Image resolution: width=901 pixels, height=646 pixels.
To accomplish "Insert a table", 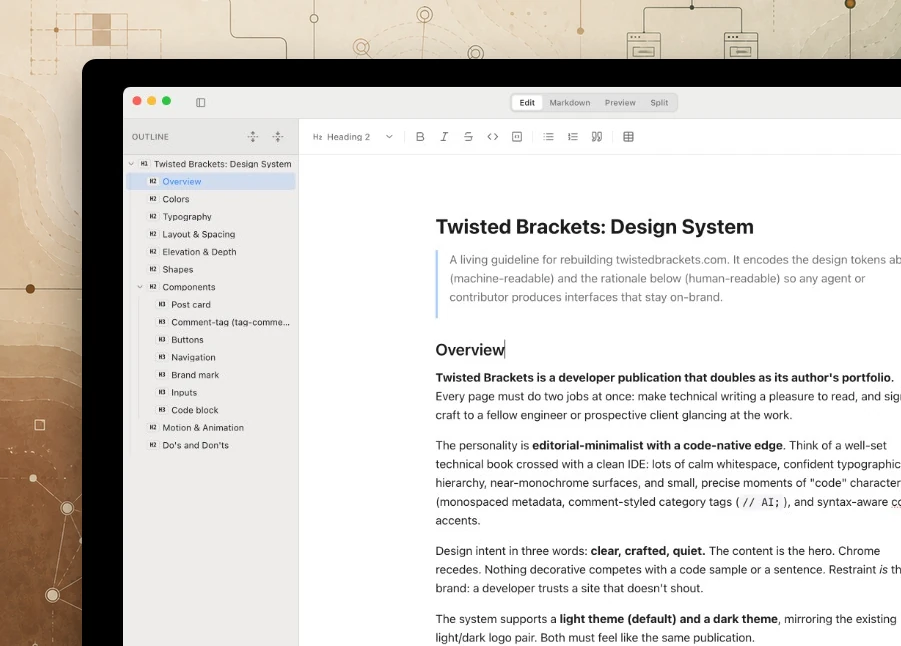I will coord(629,137).
